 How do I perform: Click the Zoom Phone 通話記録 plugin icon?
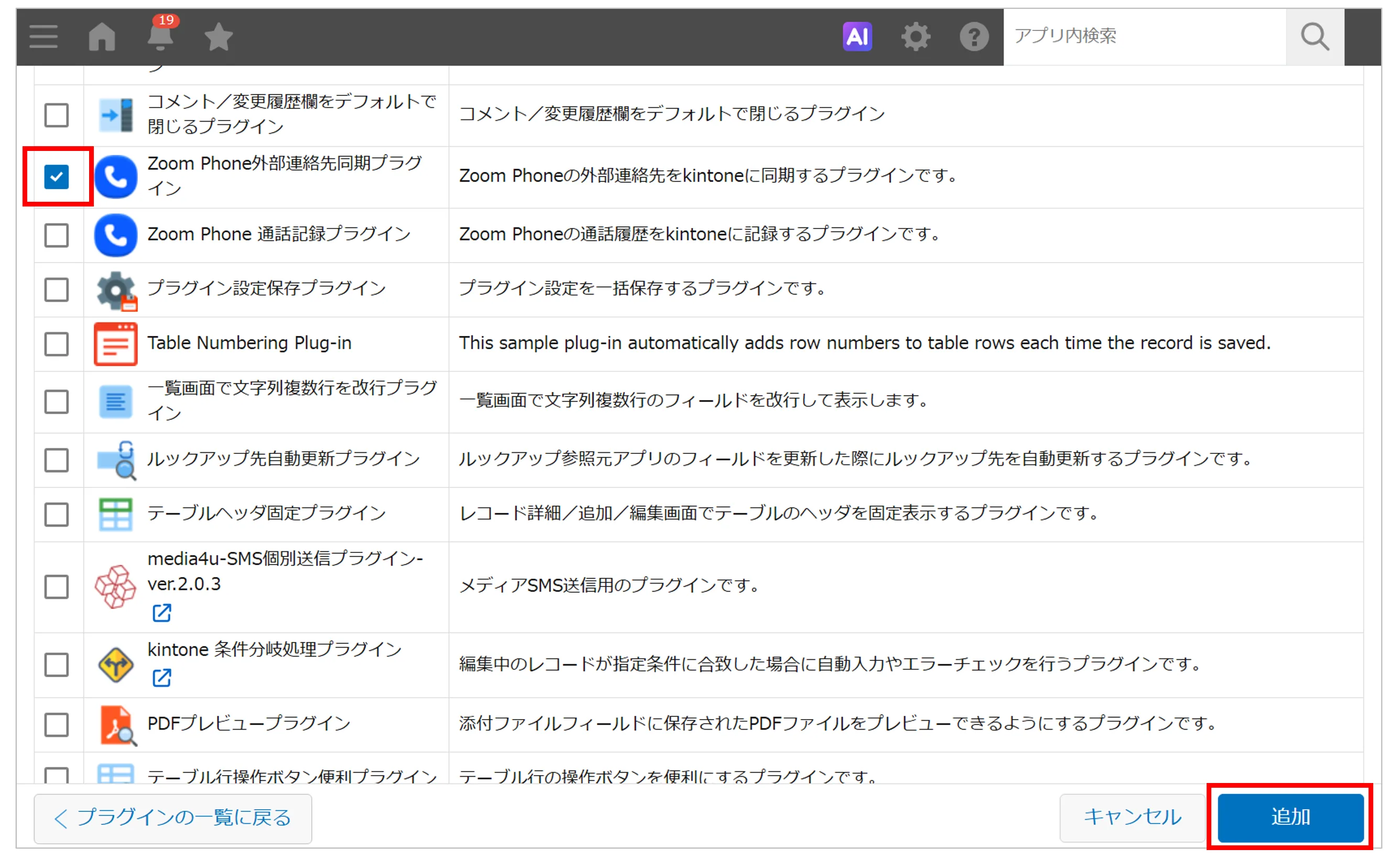point(116,235)
